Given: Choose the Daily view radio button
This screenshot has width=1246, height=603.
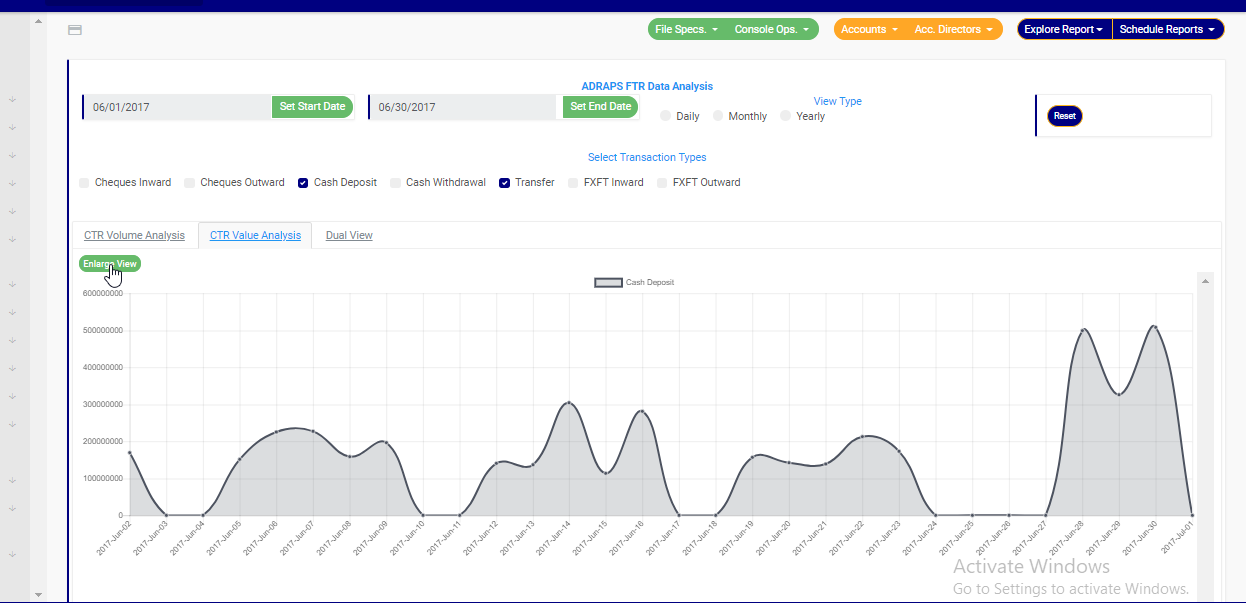Looking at the screenshot, I should tap(666, 116).
